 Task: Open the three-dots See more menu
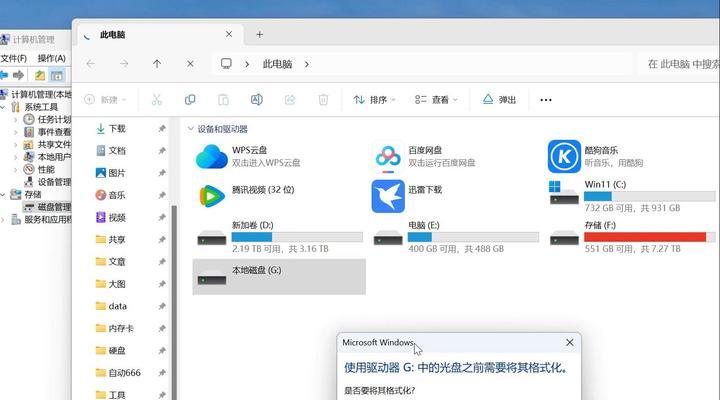pos(546,100)
